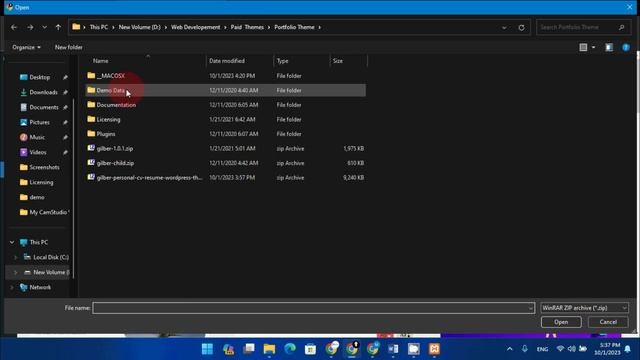The width and height of the screenshot is (640, 360).
Task: Open Desktop in Quick access
Action: pyautogui.click(x=40, y=77)
